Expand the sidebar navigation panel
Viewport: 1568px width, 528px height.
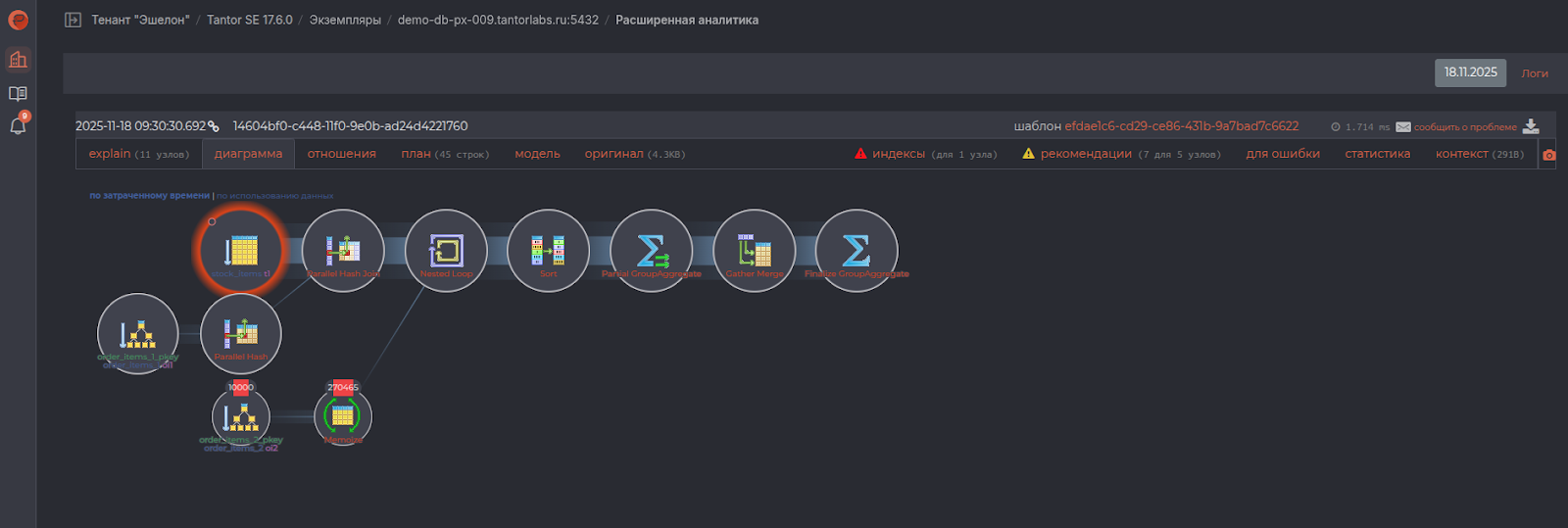click(x=73, y=20)
